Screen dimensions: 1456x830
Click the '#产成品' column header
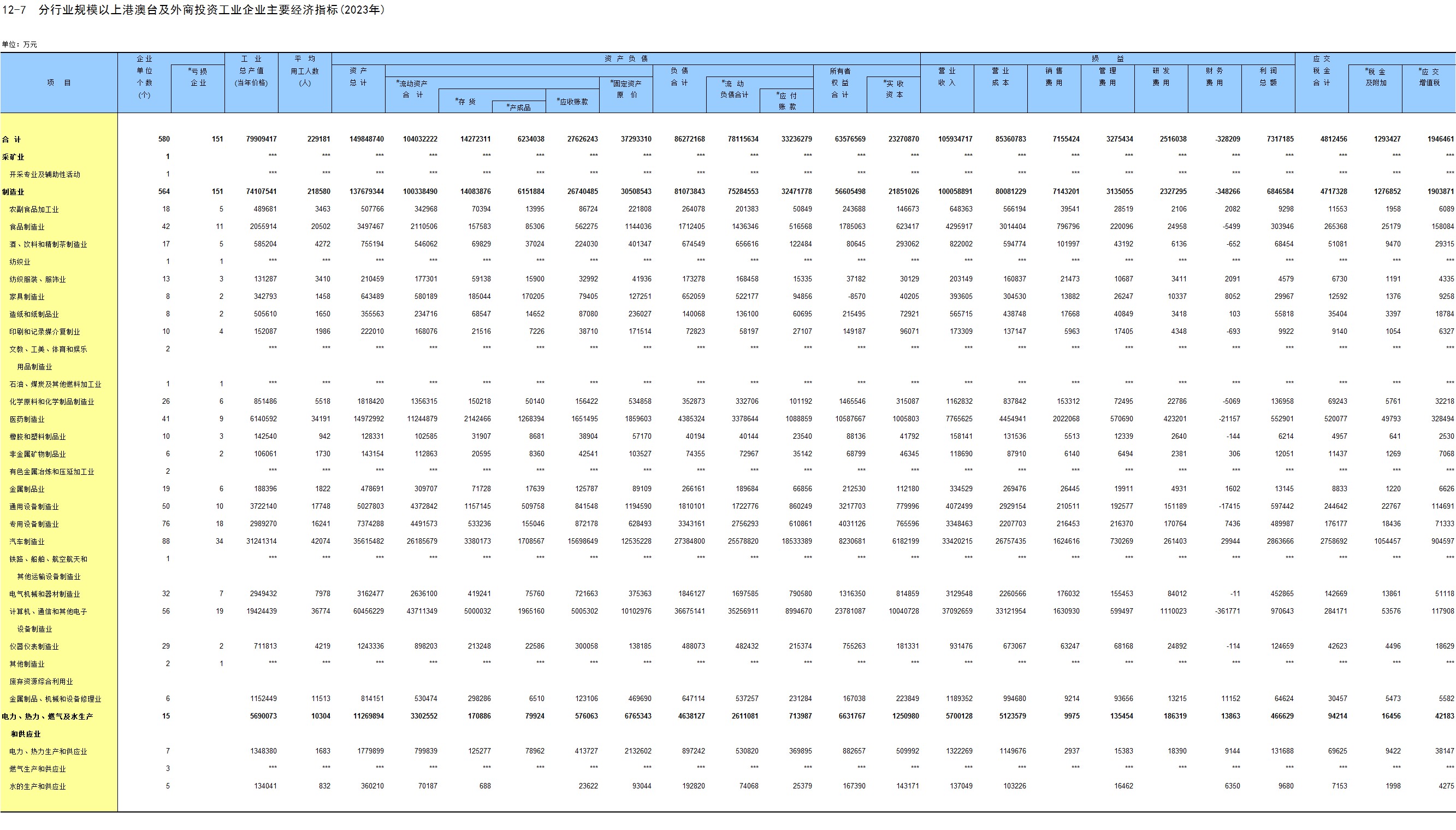click(x=519, y=107)
